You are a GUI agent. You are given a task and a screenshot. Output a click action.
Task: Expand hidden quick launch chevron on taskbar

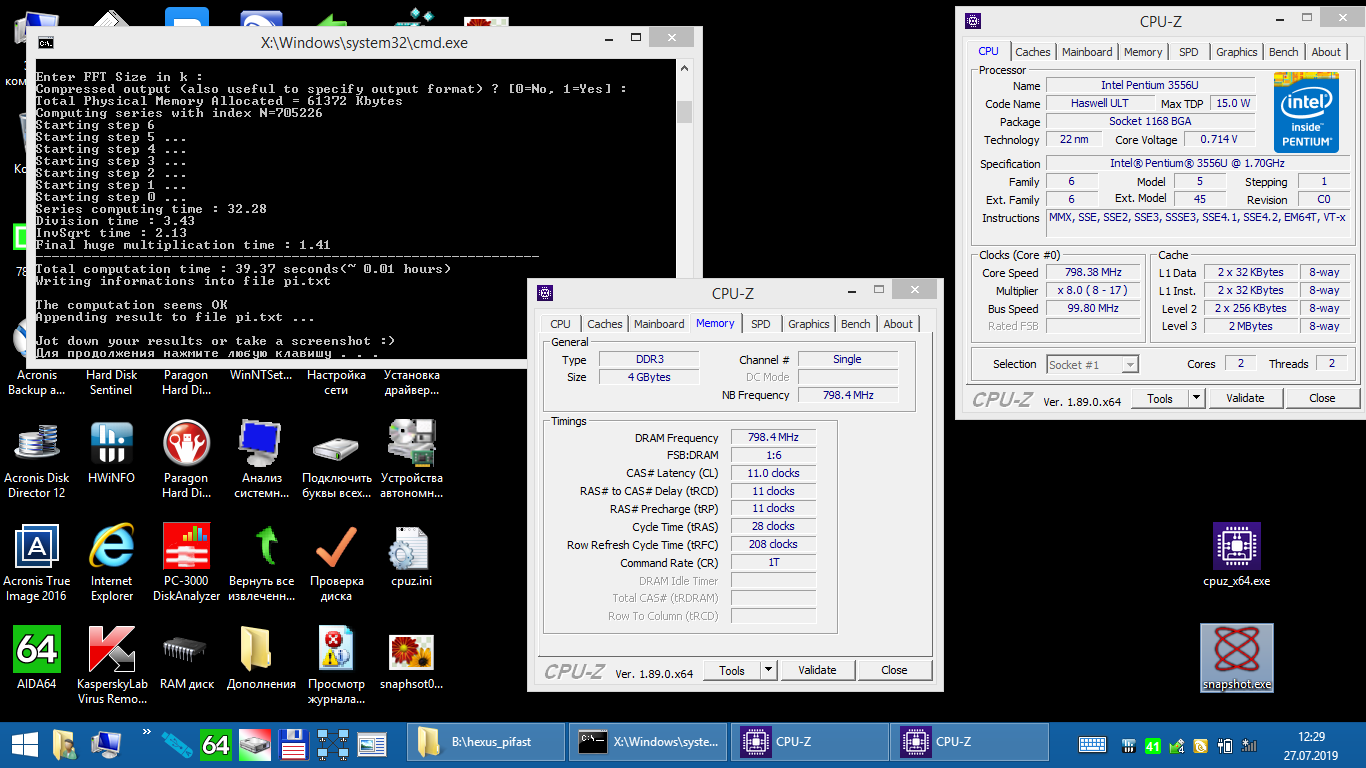pyautogui.click(x=147, y=734)
